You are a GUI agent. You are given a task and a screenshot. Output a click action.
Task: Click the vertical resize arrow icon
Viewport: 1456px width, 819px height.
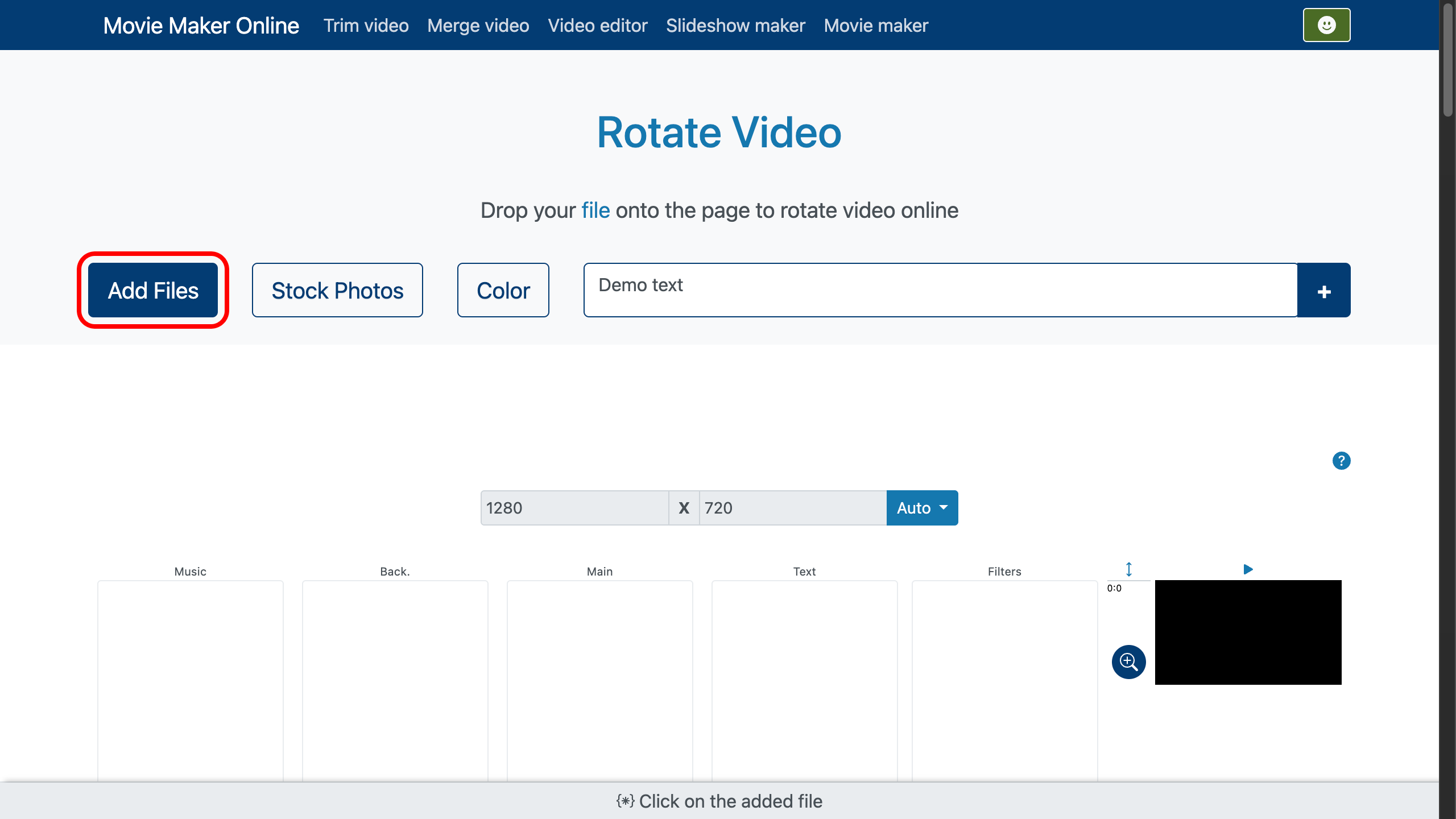point(1129,569)
